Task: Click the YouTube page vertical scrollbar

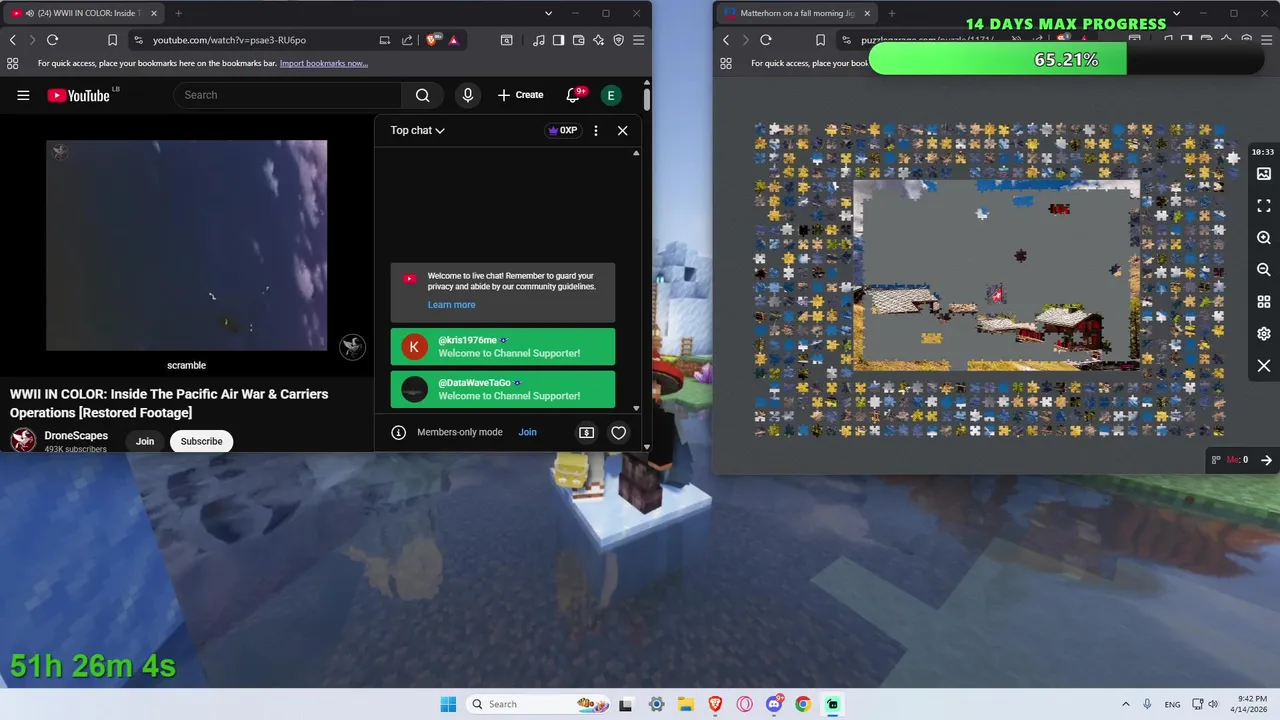Action: (647, 100)
